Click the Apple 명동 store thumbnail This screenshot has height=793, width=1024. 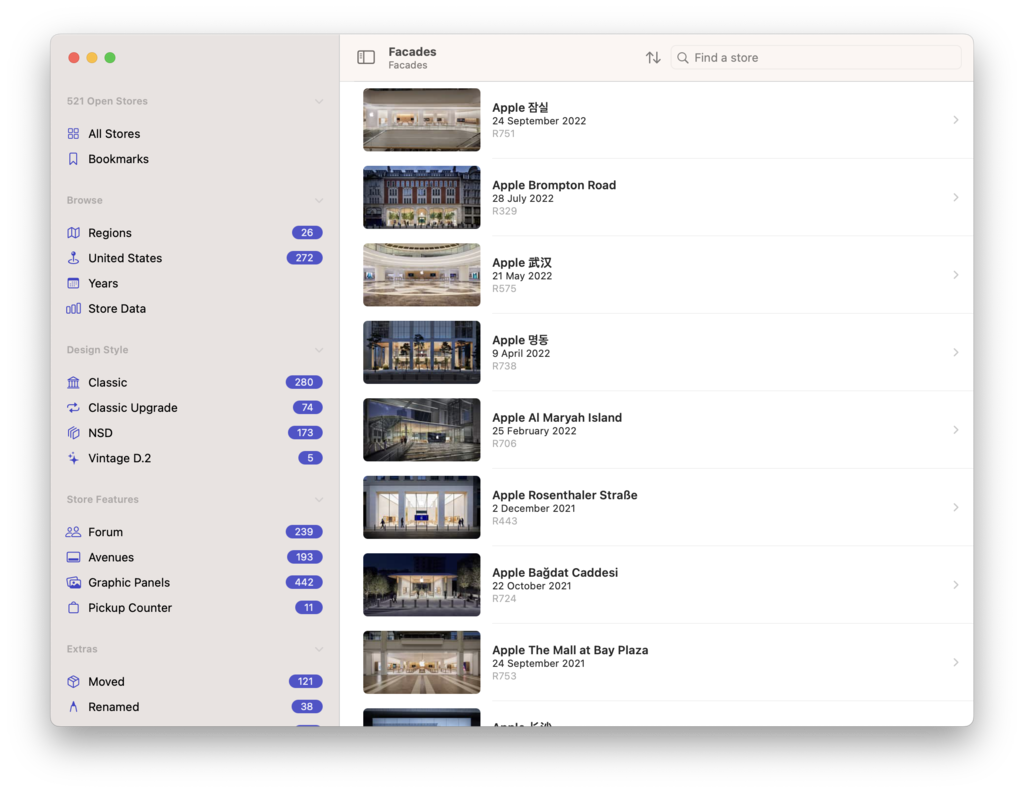click(x=421, y=352)
